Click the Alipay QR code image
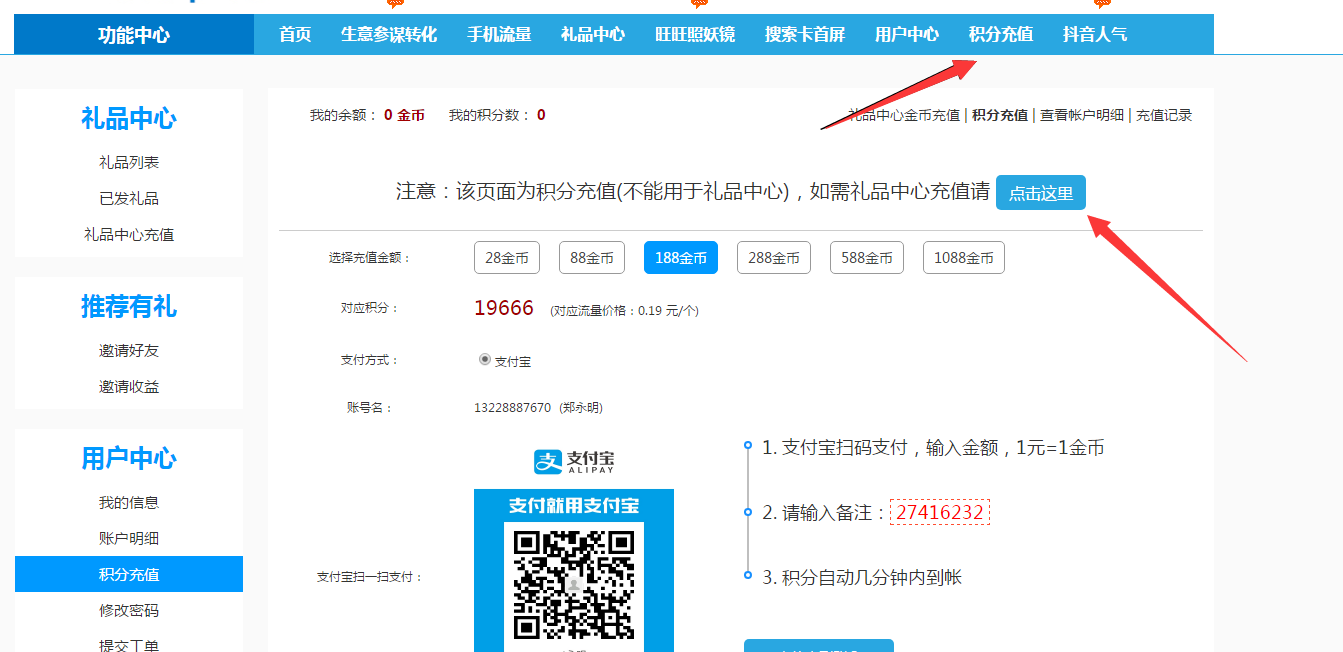This screenshot has height=652, width=1343. [x=574, y=584]
